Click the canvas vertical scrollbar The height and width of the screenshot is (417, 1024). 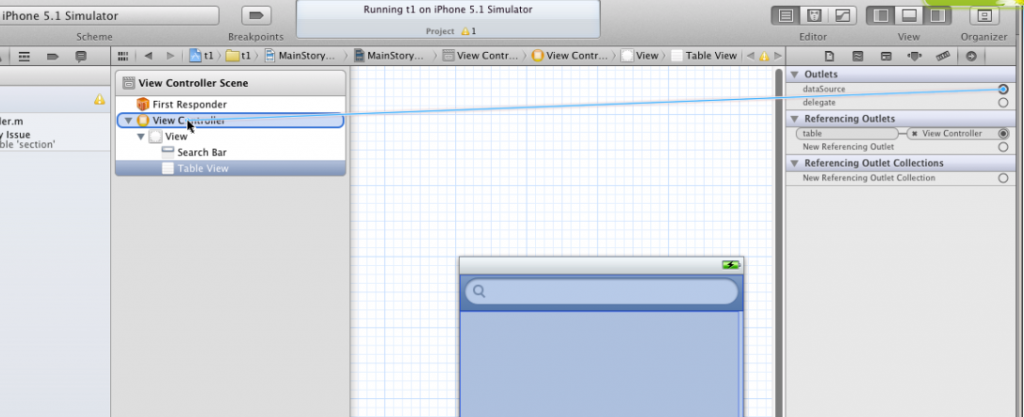click(778, 241)
